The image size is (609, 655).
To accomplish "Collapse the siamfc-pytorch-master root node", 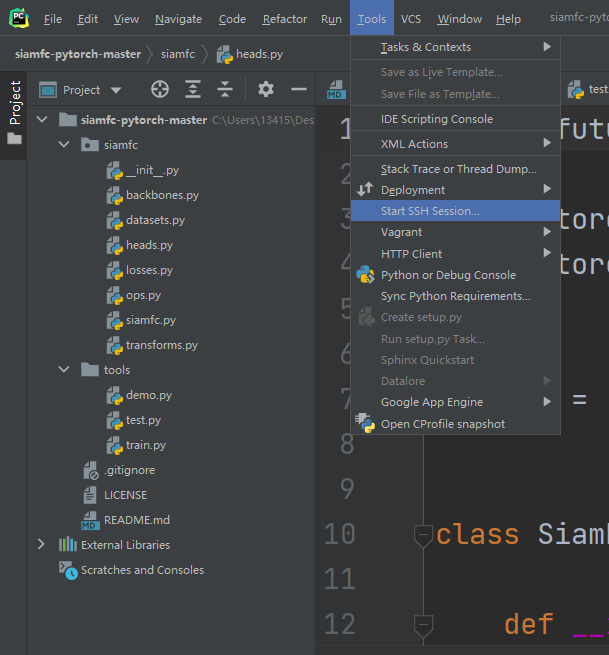I will point(42,119).
